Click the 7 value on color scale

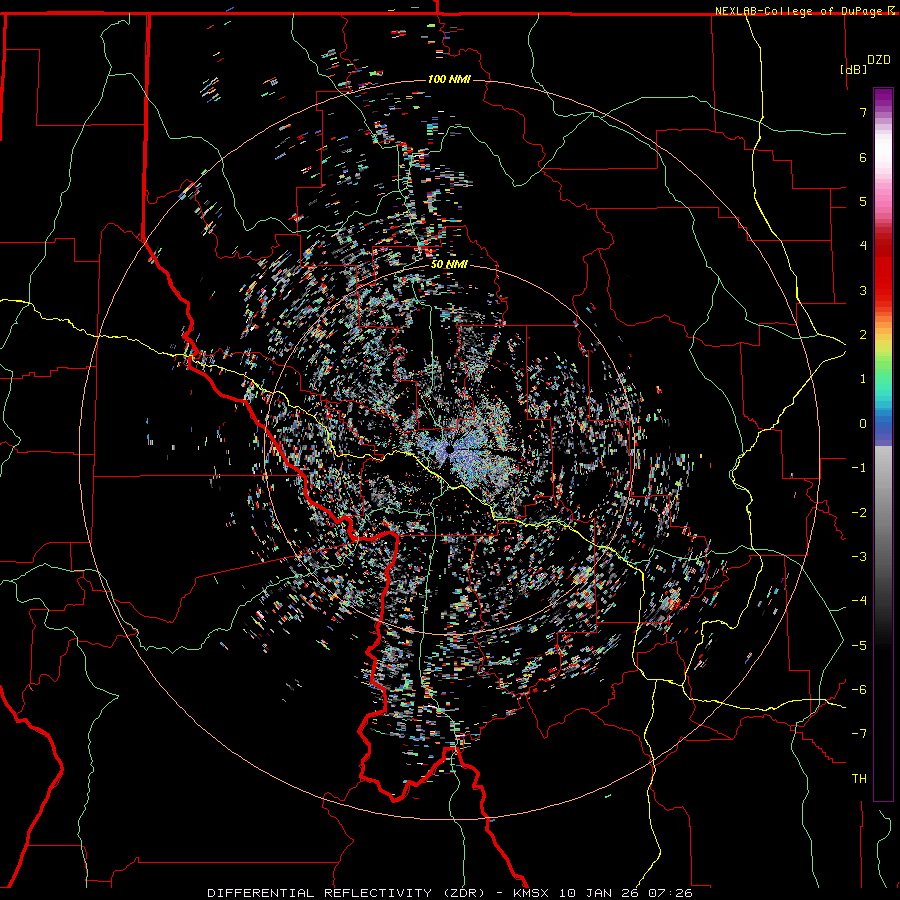tap(863, 112)
